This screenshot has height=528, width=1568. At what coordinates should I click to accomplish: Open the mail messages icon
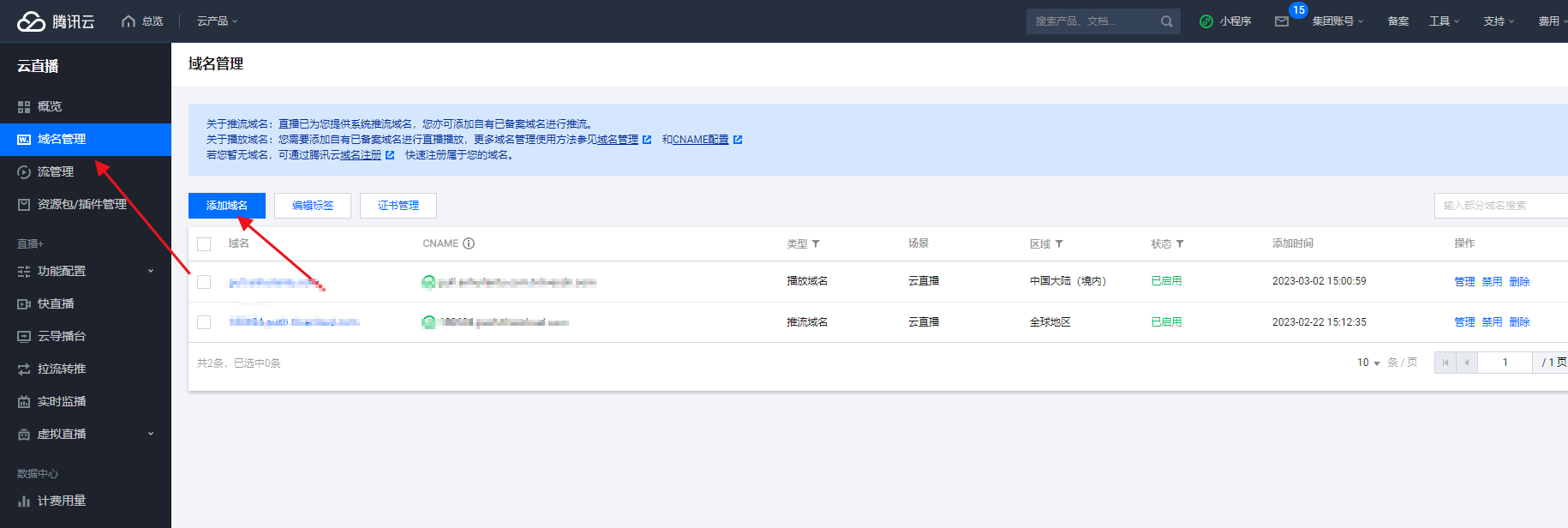tap(1282, 21)
